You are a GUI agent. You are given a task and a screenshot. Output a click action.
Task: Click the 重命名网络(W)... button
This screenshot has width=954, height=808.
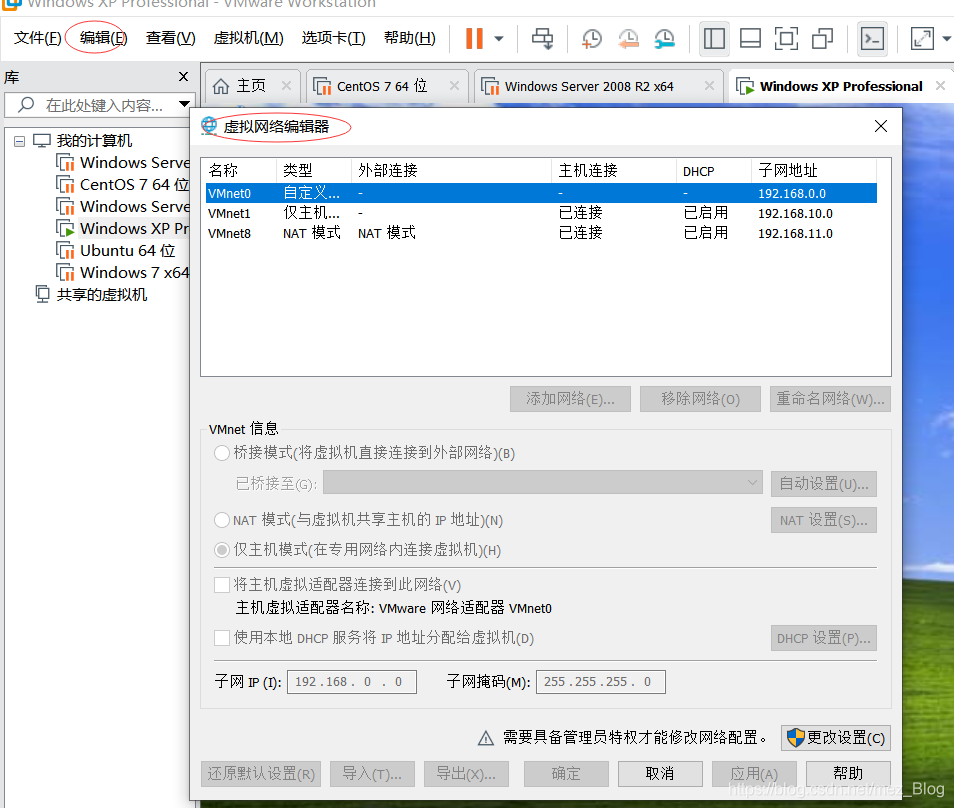point(830,399)
